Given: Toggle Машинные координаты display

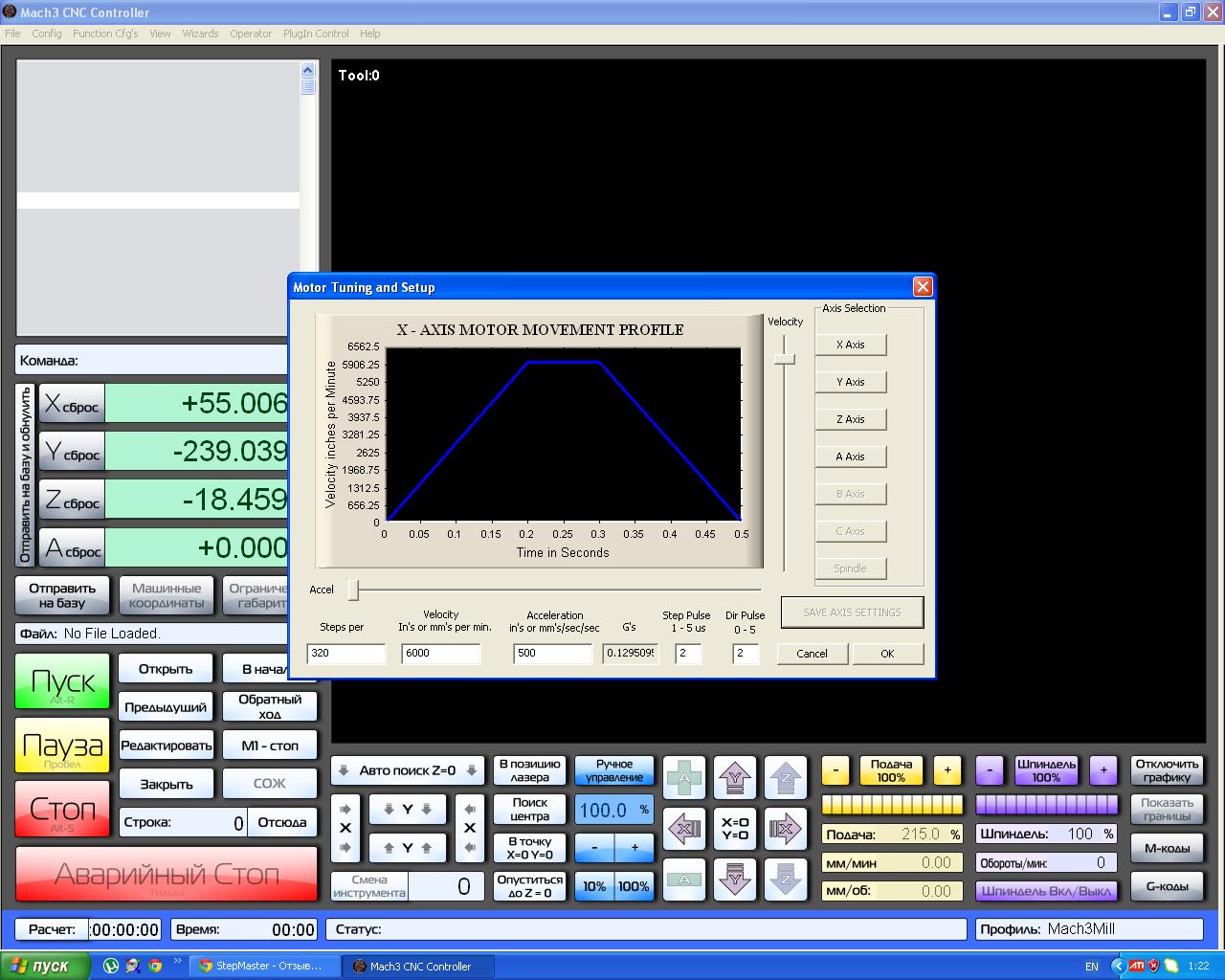Looking at the screenshot, I should pos(166,595).
